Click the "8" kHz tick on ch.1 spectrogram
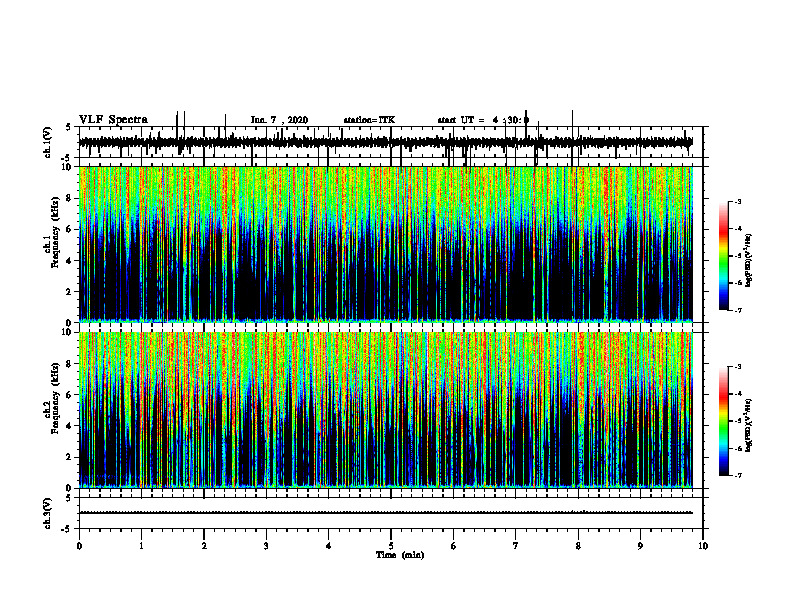This screenshot has height=612, width=792. tap(70, 198)
